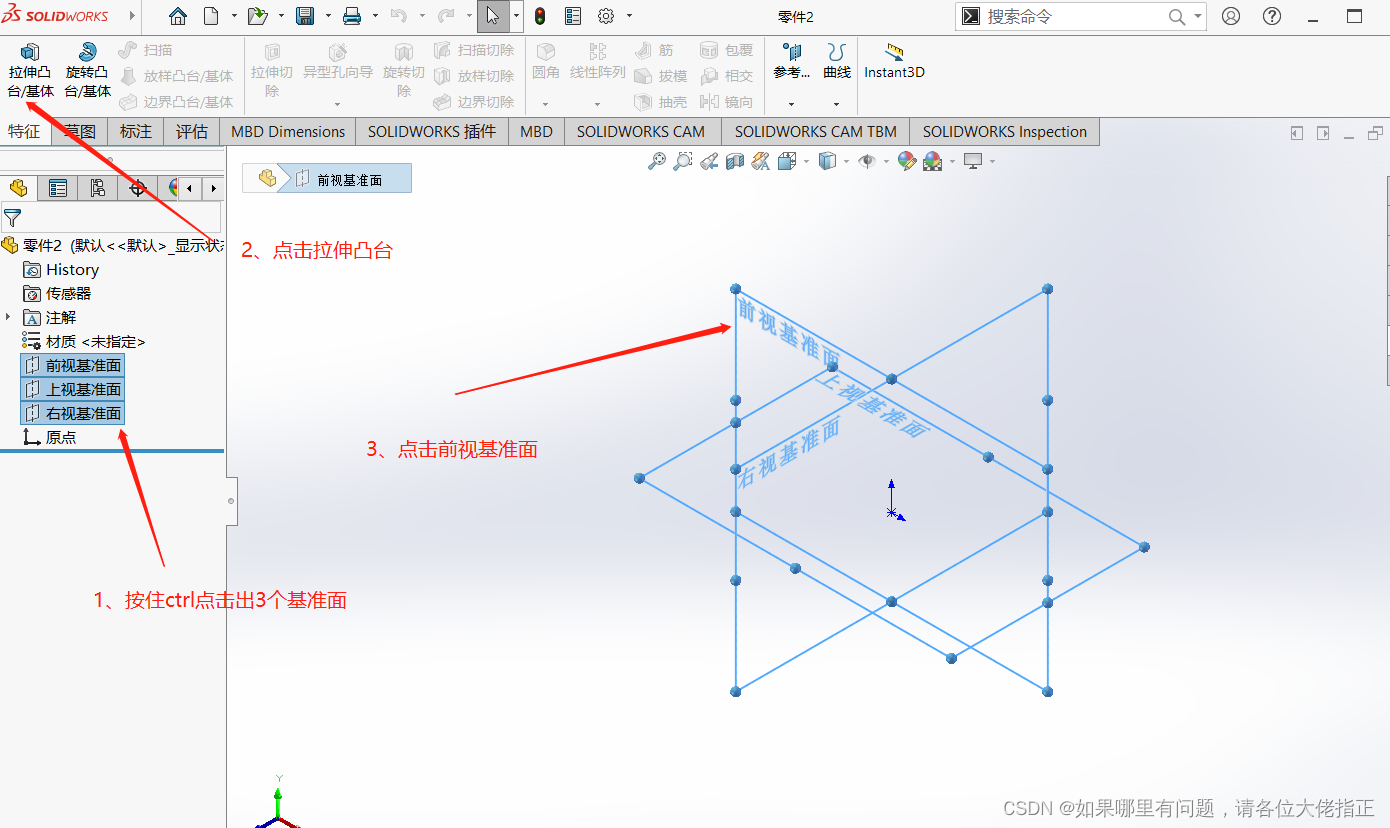
Task: Open the Curves dropdown arrow
Action: [x=837, y=104]
